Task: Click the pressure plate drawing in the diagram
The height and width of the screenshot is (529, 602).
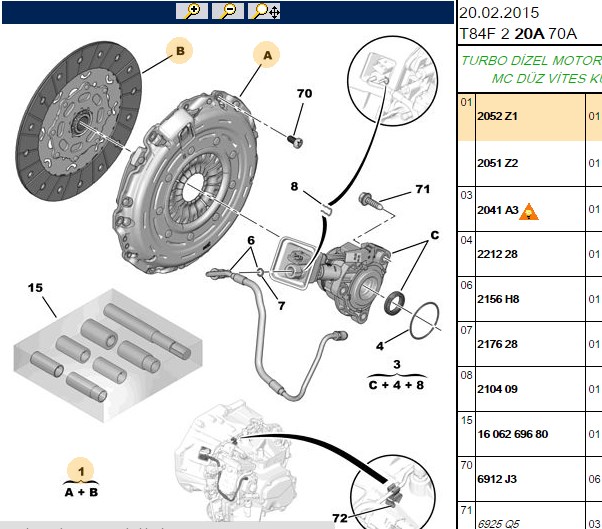Action: [x=185, y=182]
